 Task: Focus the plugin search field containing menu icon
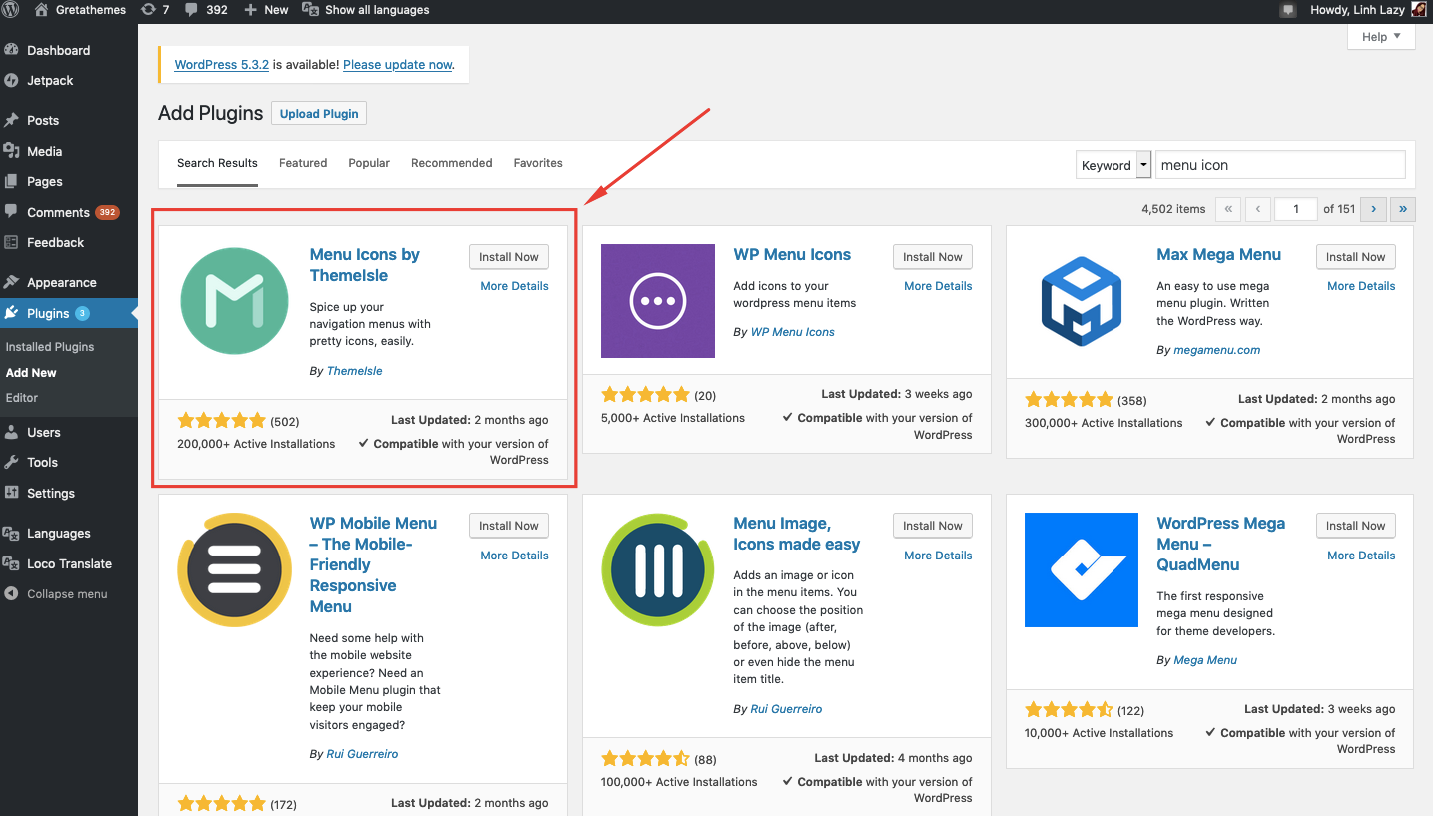pyautogui.click(x=1280, y=165)
